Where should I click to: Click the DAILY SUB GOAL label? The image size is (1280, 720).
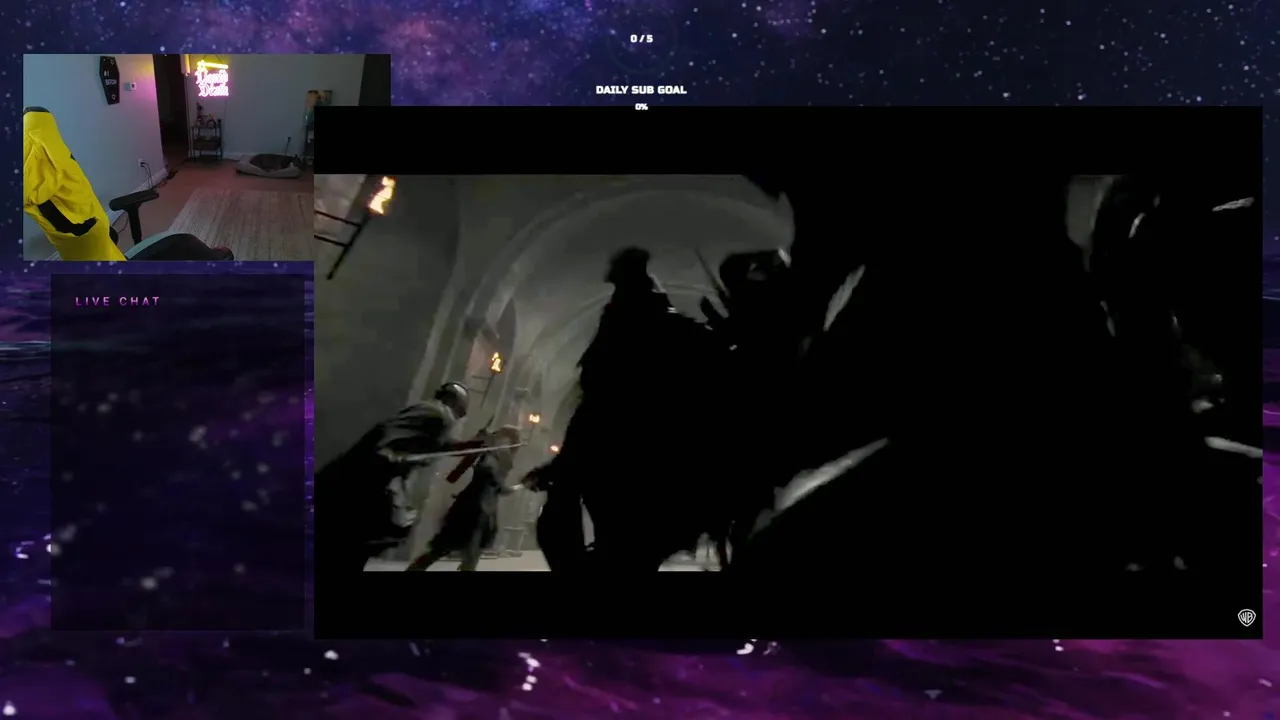(x=641, y=90)
